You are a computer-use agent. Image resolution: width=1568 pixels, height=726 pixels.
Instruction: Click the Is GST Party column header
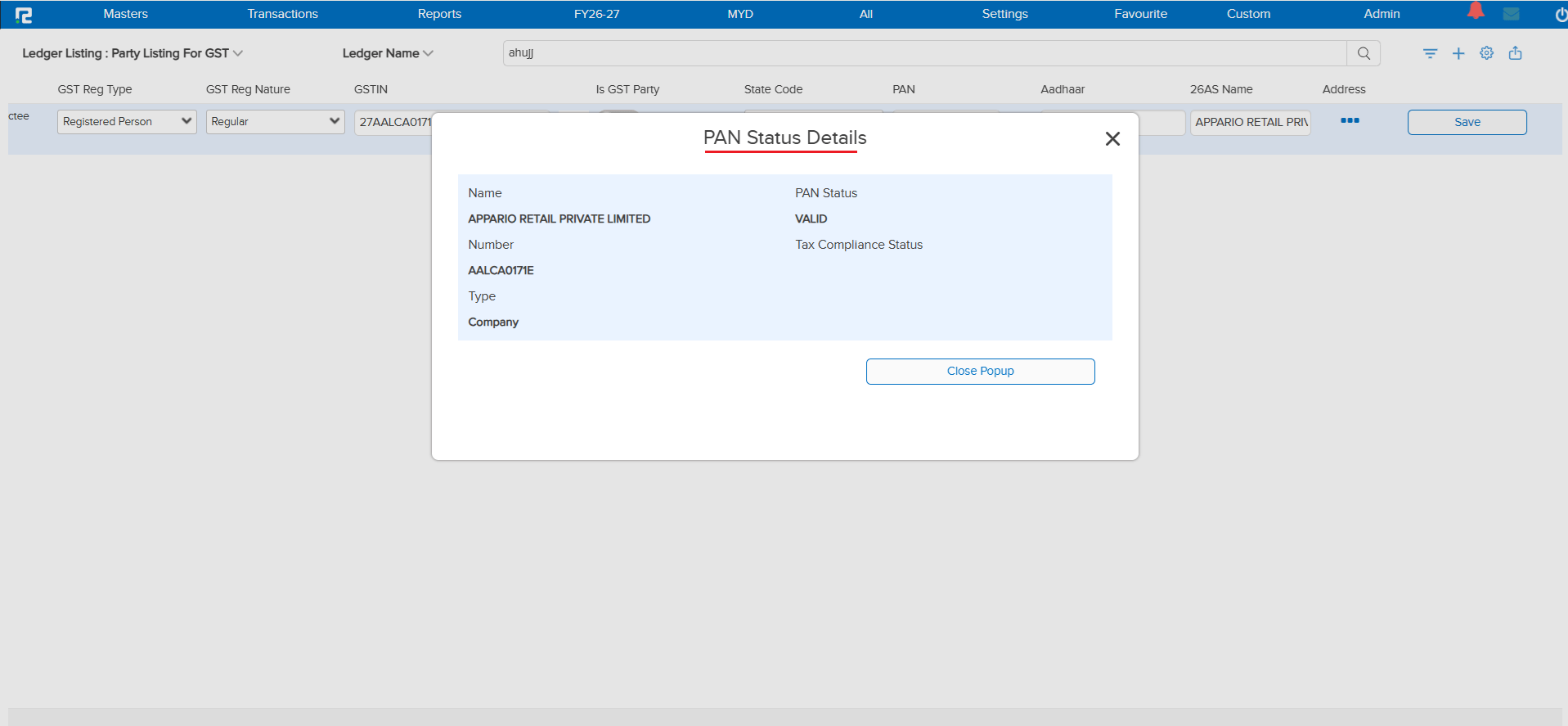tap(627, 89)
